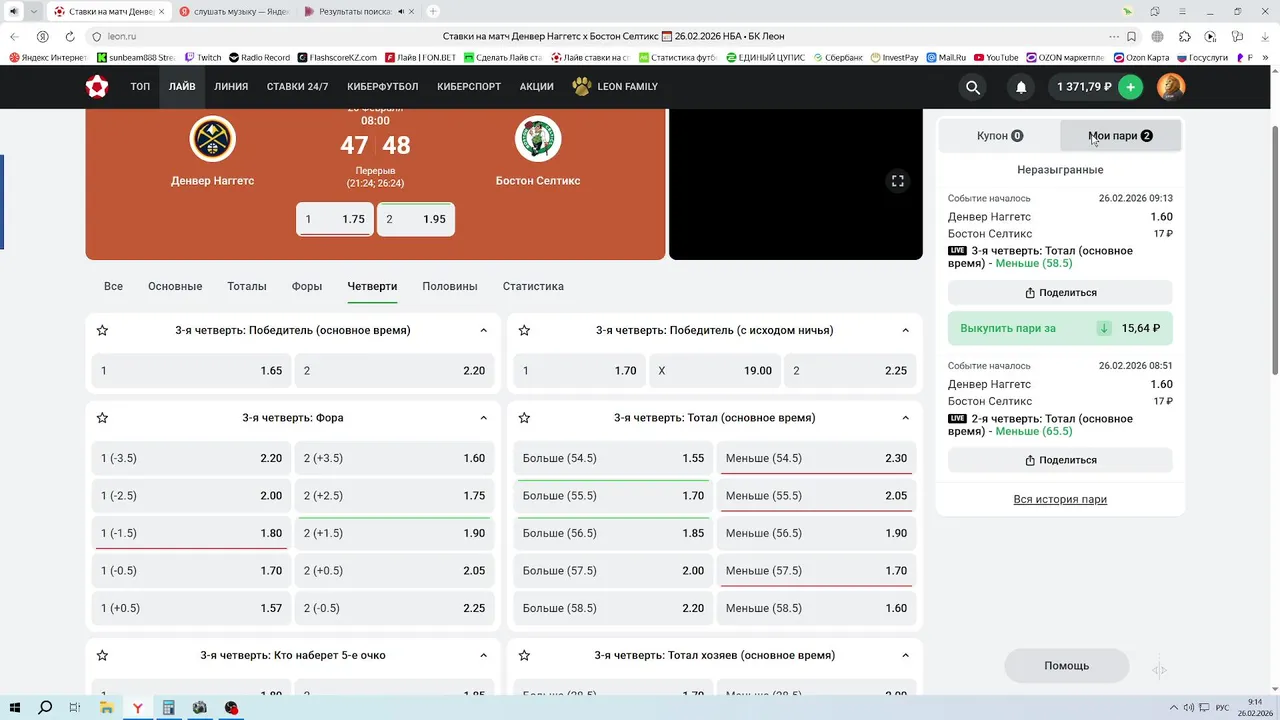Share the 2-я четверть bet via Поделиться

pyautogui.click(x=1060, y=460)
